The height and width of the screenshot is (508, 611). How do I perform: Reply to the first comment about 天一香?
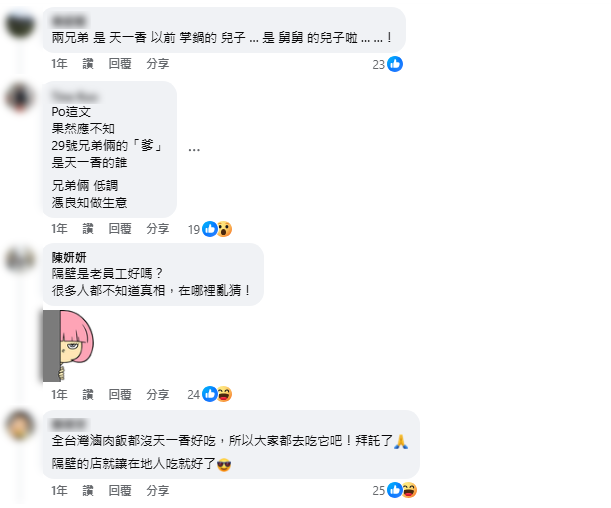click(x=120, y=64)
